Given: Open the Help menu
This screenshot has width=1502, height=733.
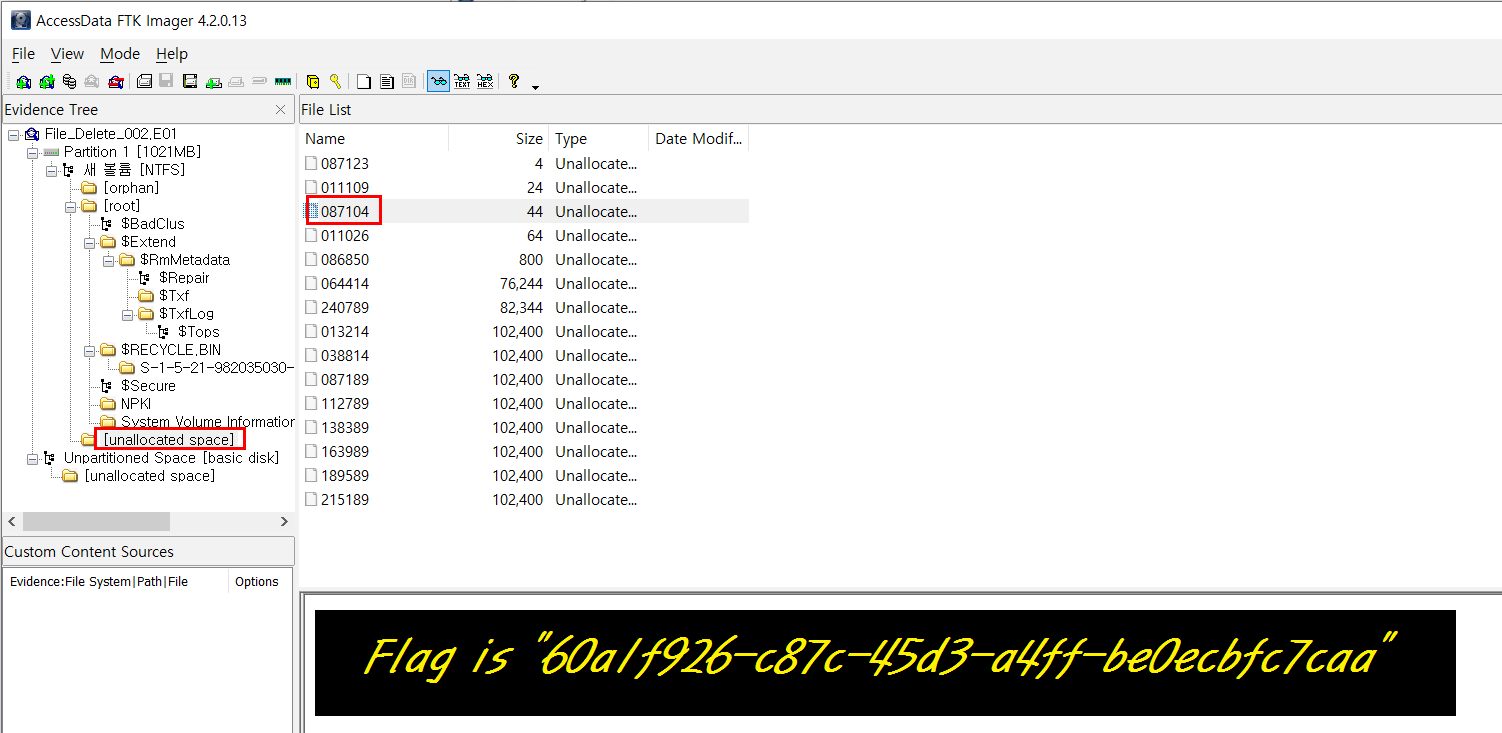Looking at the screenshot, I should pyautogui.click(x=172, y=54).
